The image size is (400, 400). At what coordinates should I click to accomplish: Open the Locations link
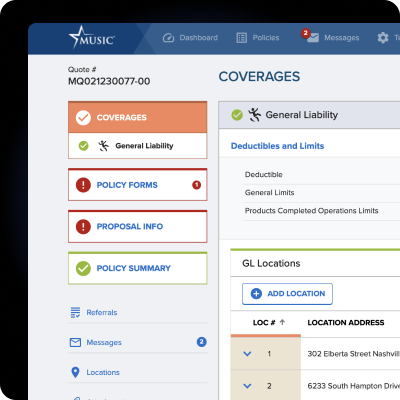[x=103, y=372]
